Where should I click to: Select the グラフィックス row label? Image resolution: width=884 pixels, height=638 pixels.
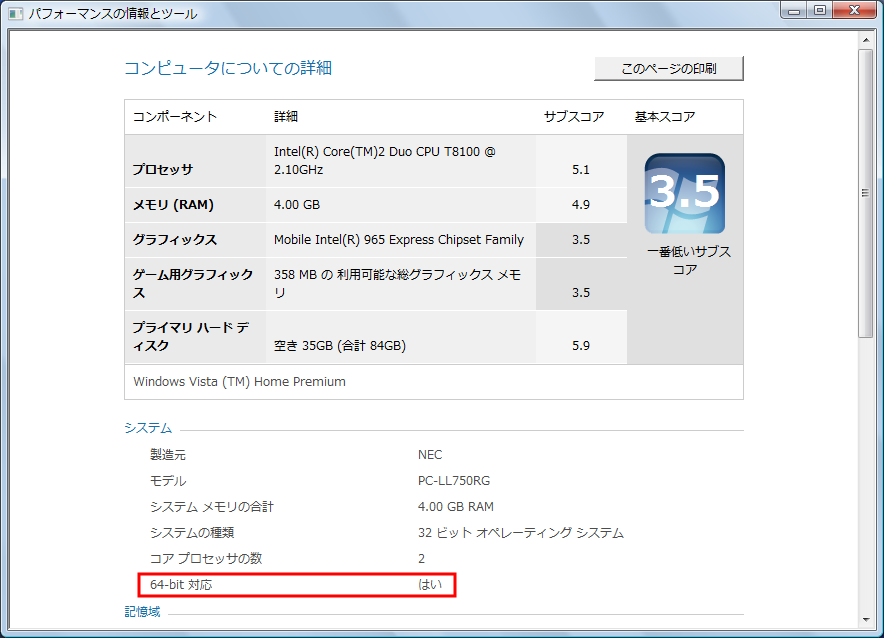(175, 240)
